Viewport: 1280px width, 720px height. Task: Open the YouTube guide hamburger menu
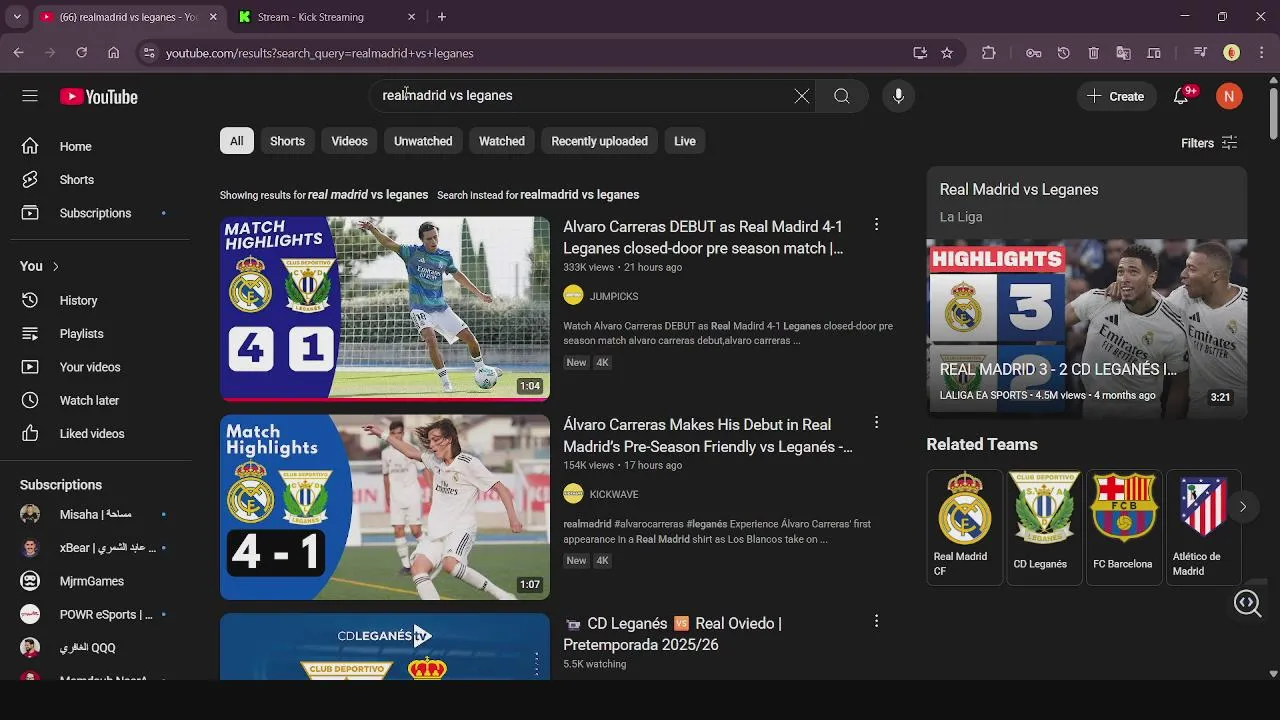click(x=30, y=96)
